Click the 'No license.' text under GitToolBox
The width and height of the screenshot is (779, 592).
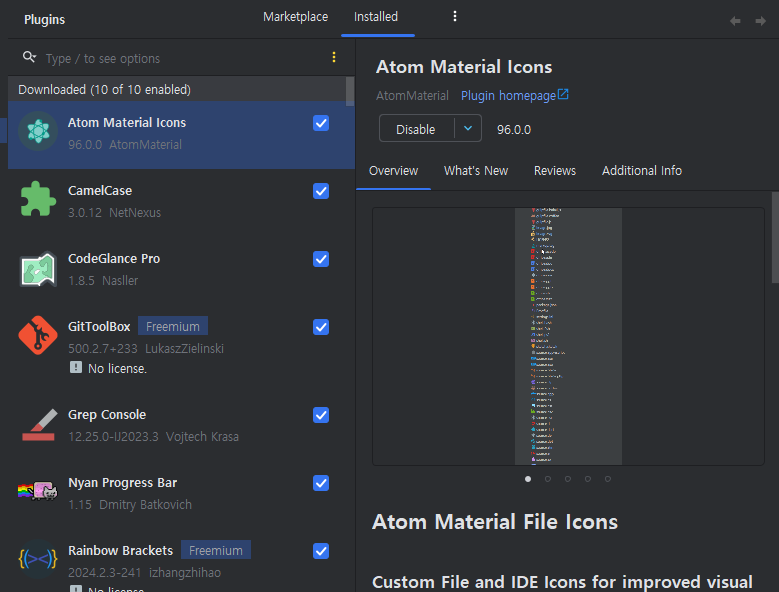tap(117, 369)
